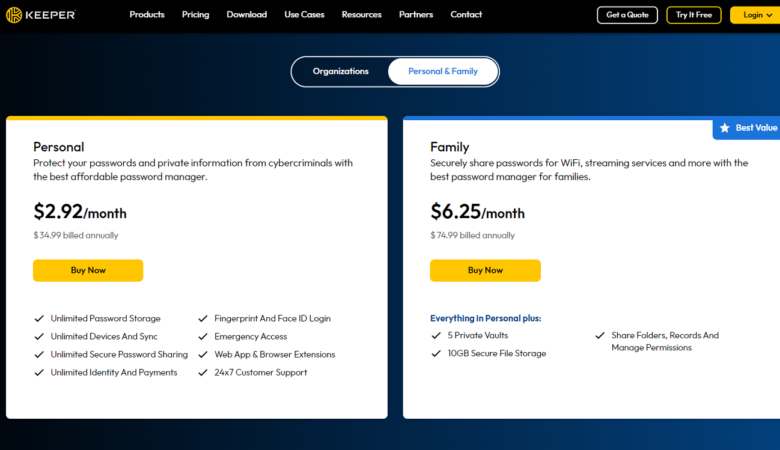Click the Unlimited Secure Password Sharing text
This screenshot has width=780, height=450.
pyautogui.click(x=119, y=355)
